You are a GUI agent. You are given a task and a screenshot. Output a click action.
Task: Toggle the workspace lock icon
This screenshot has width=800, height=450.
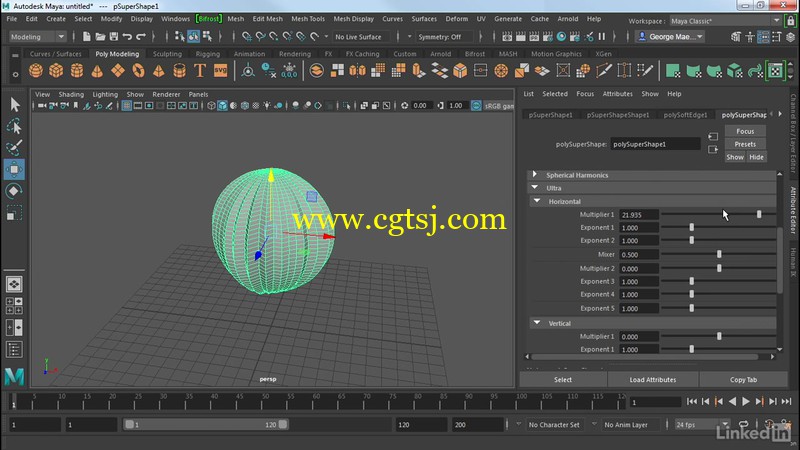[x=790, y=21]
